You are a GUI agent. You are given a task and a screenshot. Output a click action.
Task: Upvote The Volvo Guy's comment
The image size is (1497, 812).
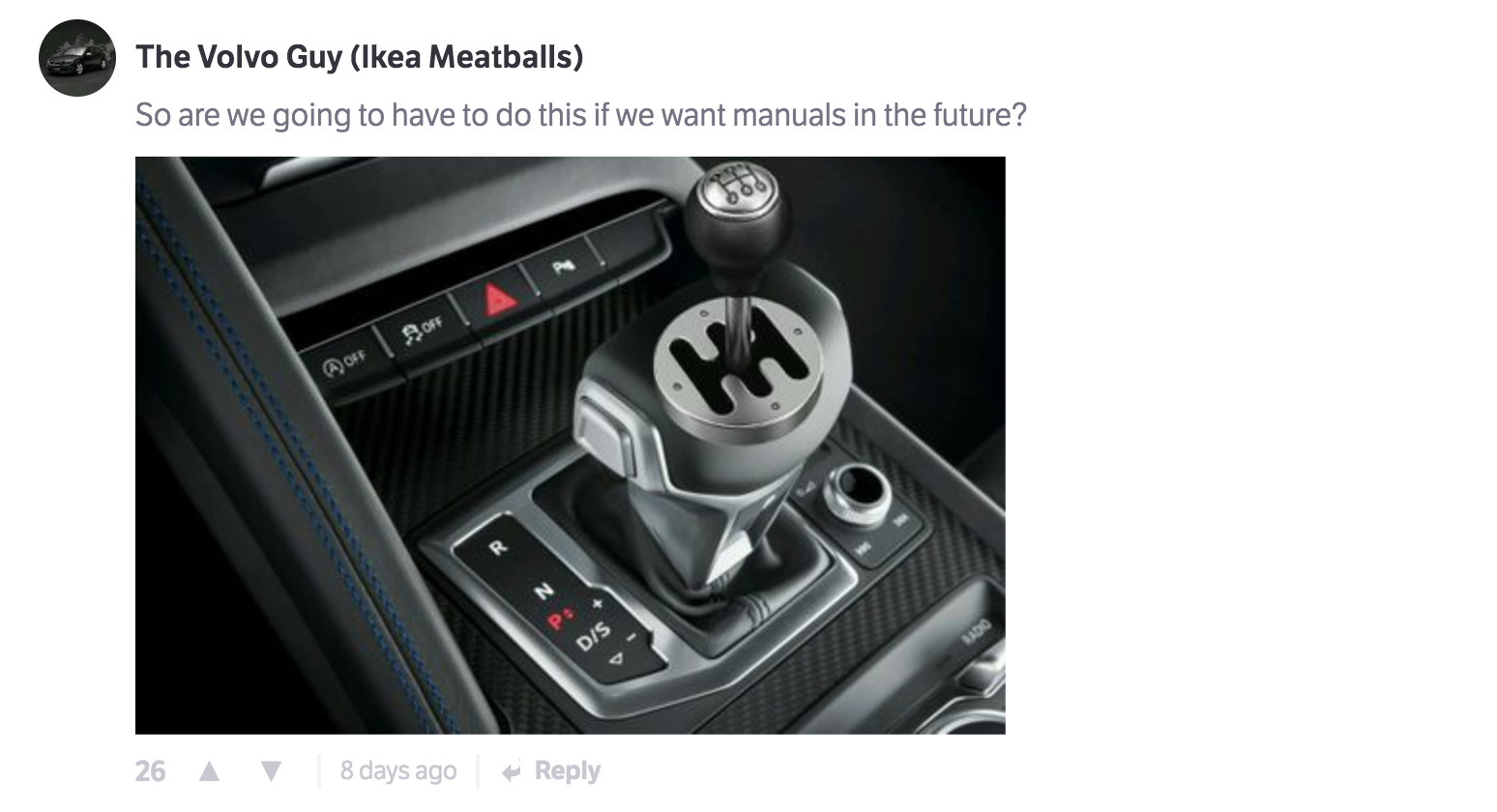point(210,771)
